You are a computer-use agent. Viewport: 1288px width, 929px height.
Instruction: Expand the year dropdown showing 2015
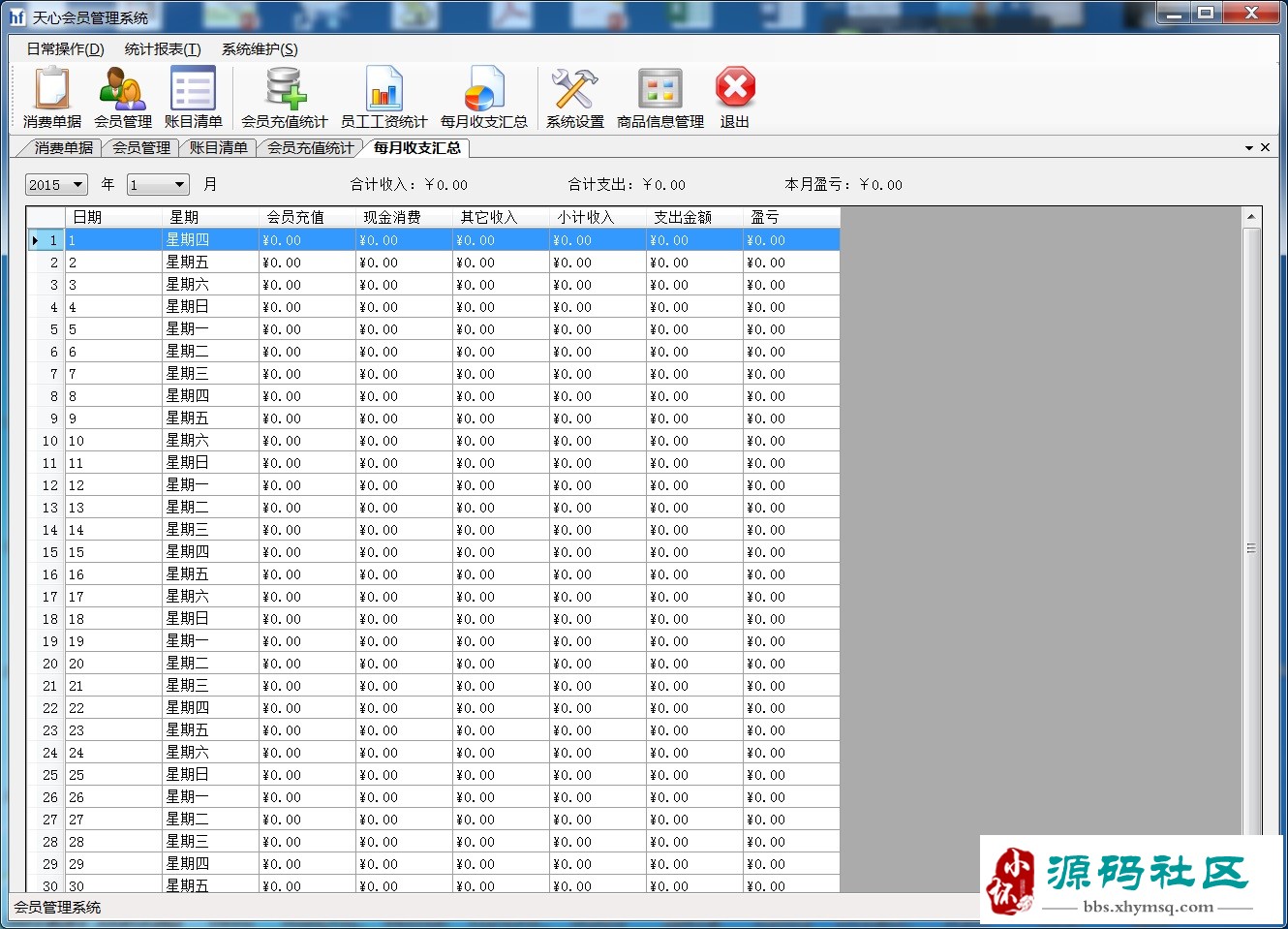[x=78, y=184]
